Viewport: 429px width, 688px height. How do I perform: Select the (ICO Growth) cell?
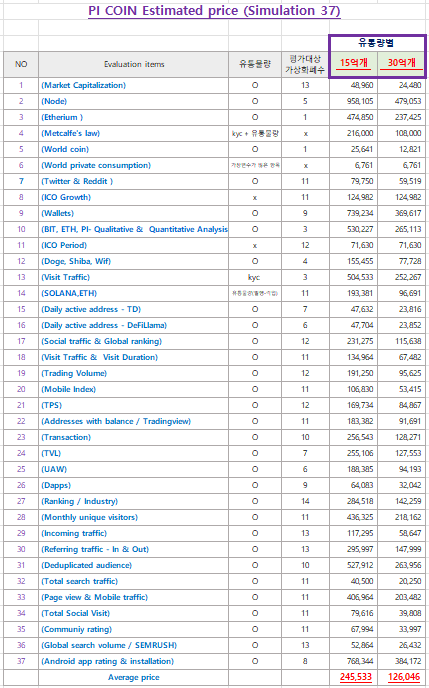pyautogui.click(x=134, y=197)
